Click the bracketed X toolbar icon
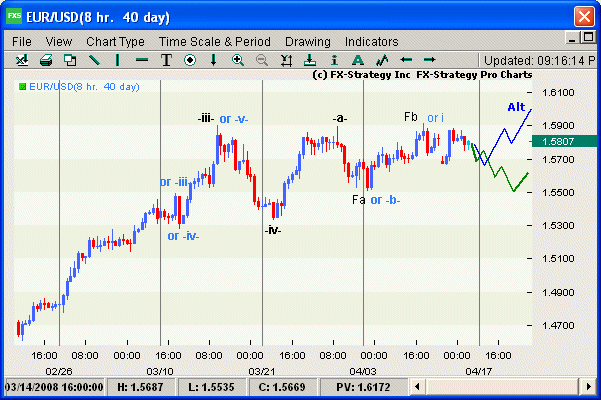 pyautogui.click(x=286, y=60)
